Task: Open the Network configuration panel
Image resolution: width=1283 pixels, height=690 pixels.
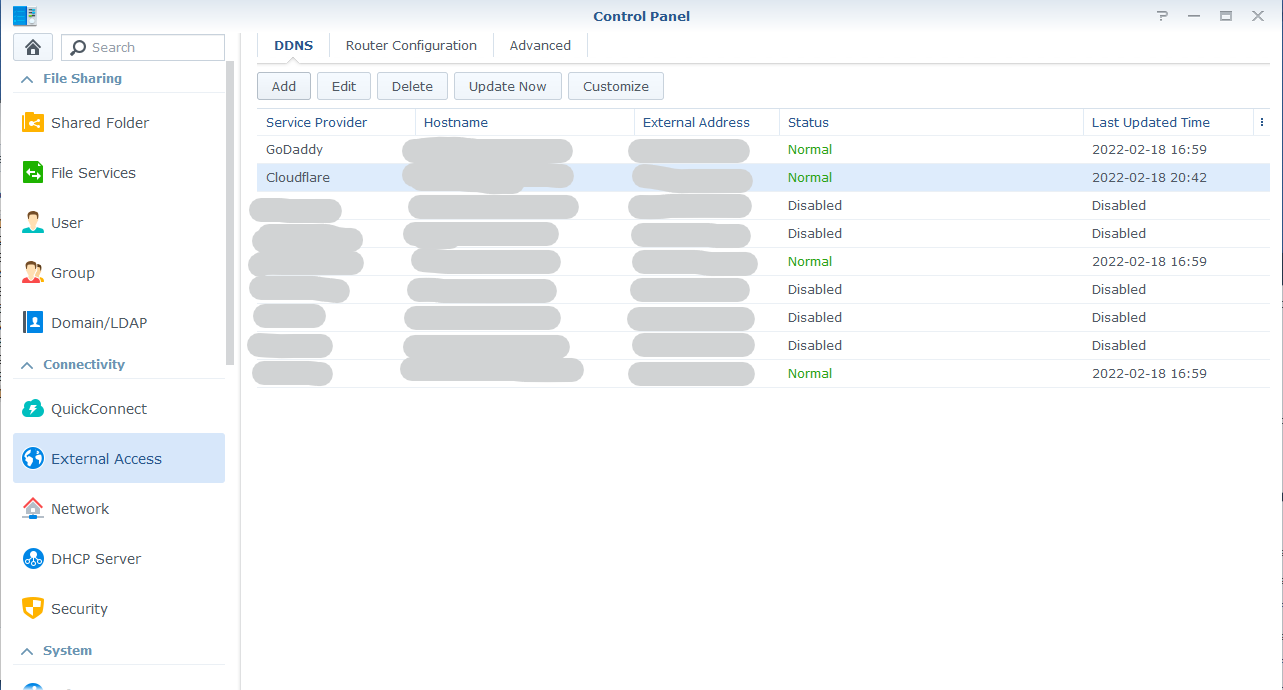Action: [80, 508]
